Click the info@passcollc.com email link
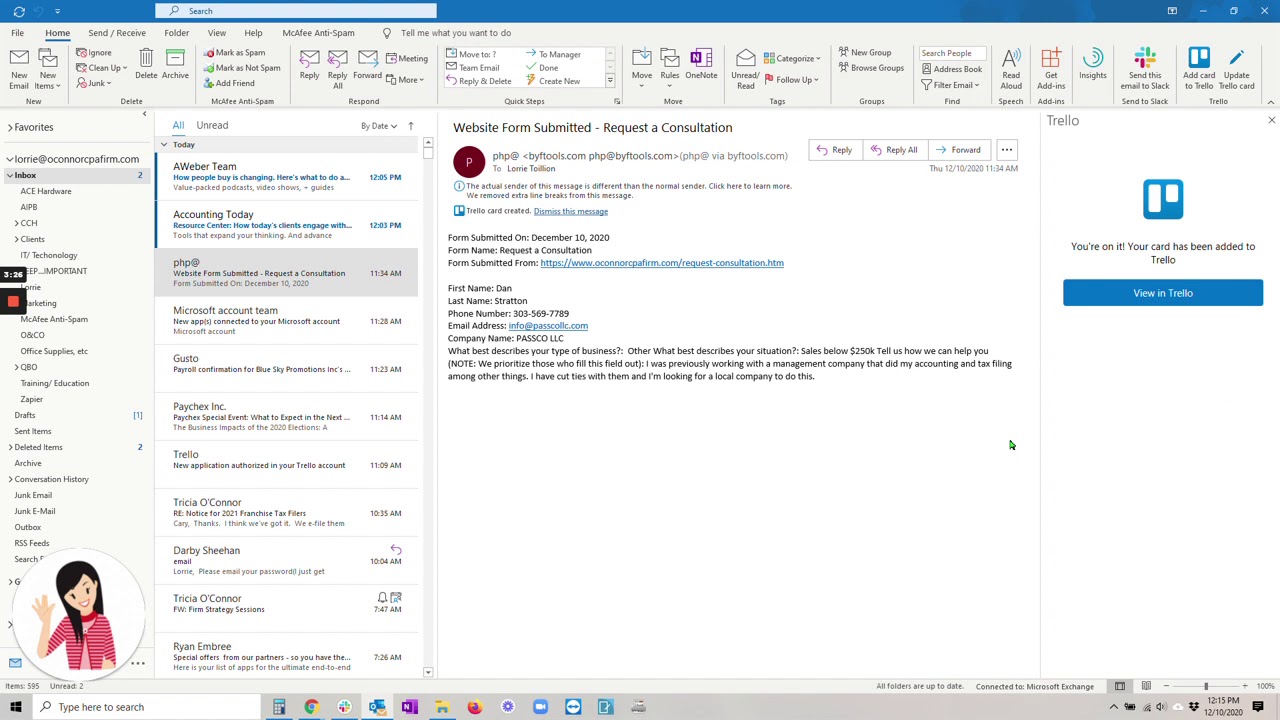Viewport: 1280px width, 720px height. (x=548, y=326)
